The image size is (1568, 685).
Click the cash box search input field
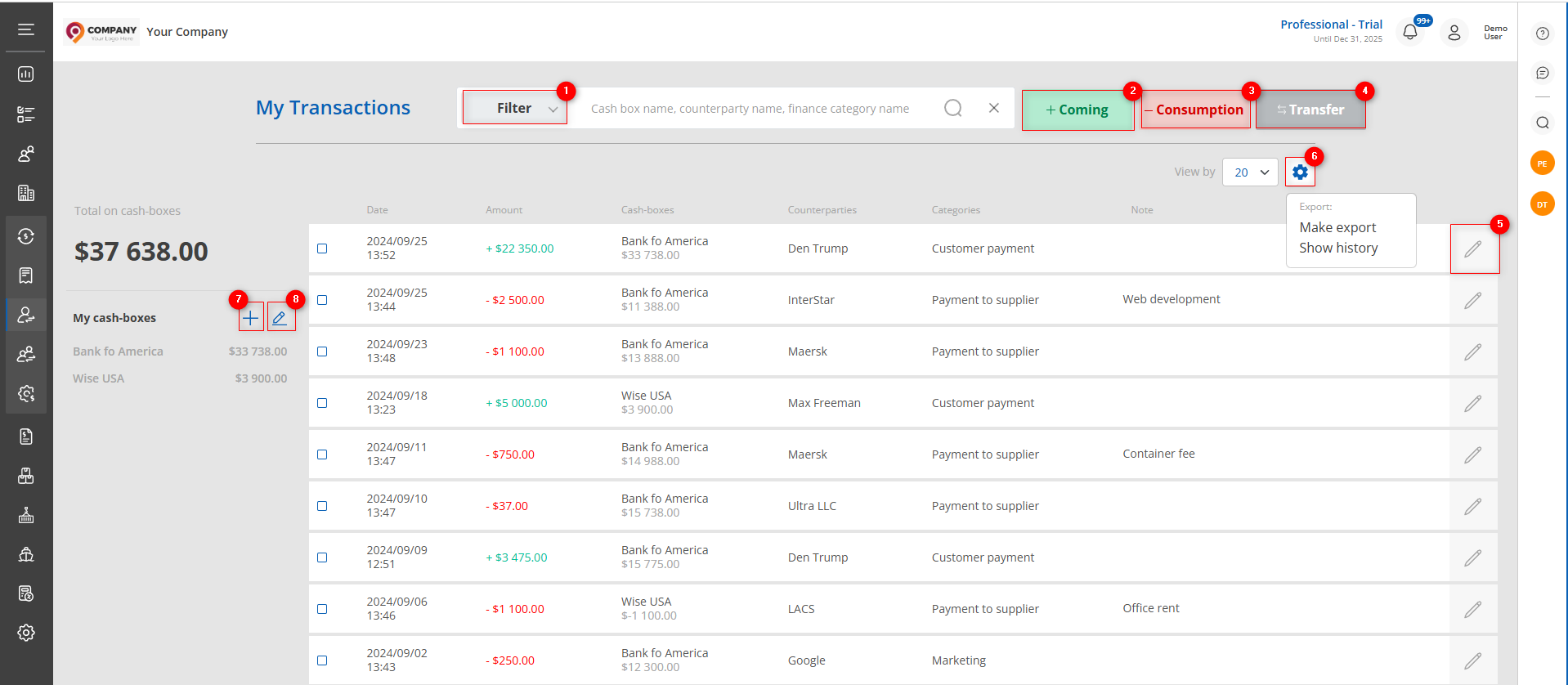point(750,109)
